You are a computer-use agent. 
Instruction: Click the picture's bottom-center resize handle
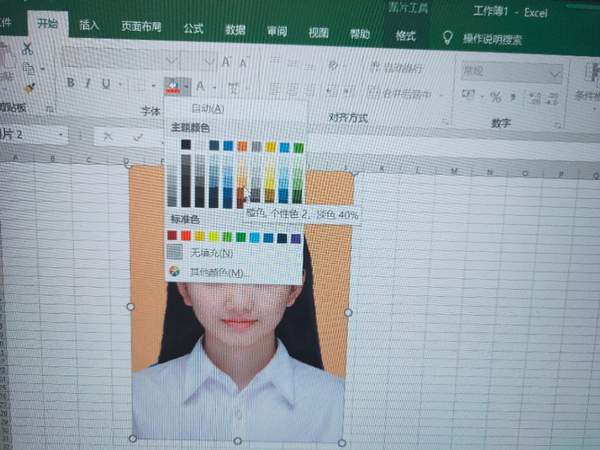click(237, 441)
